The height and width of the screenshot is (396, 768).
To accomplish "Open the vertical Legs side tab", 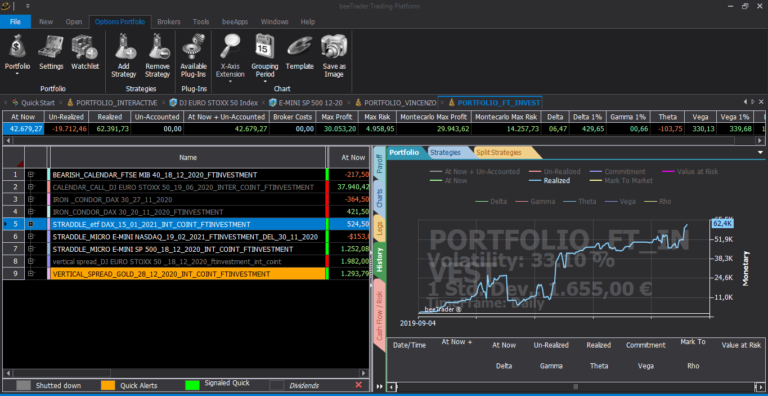I will (379, 229).
